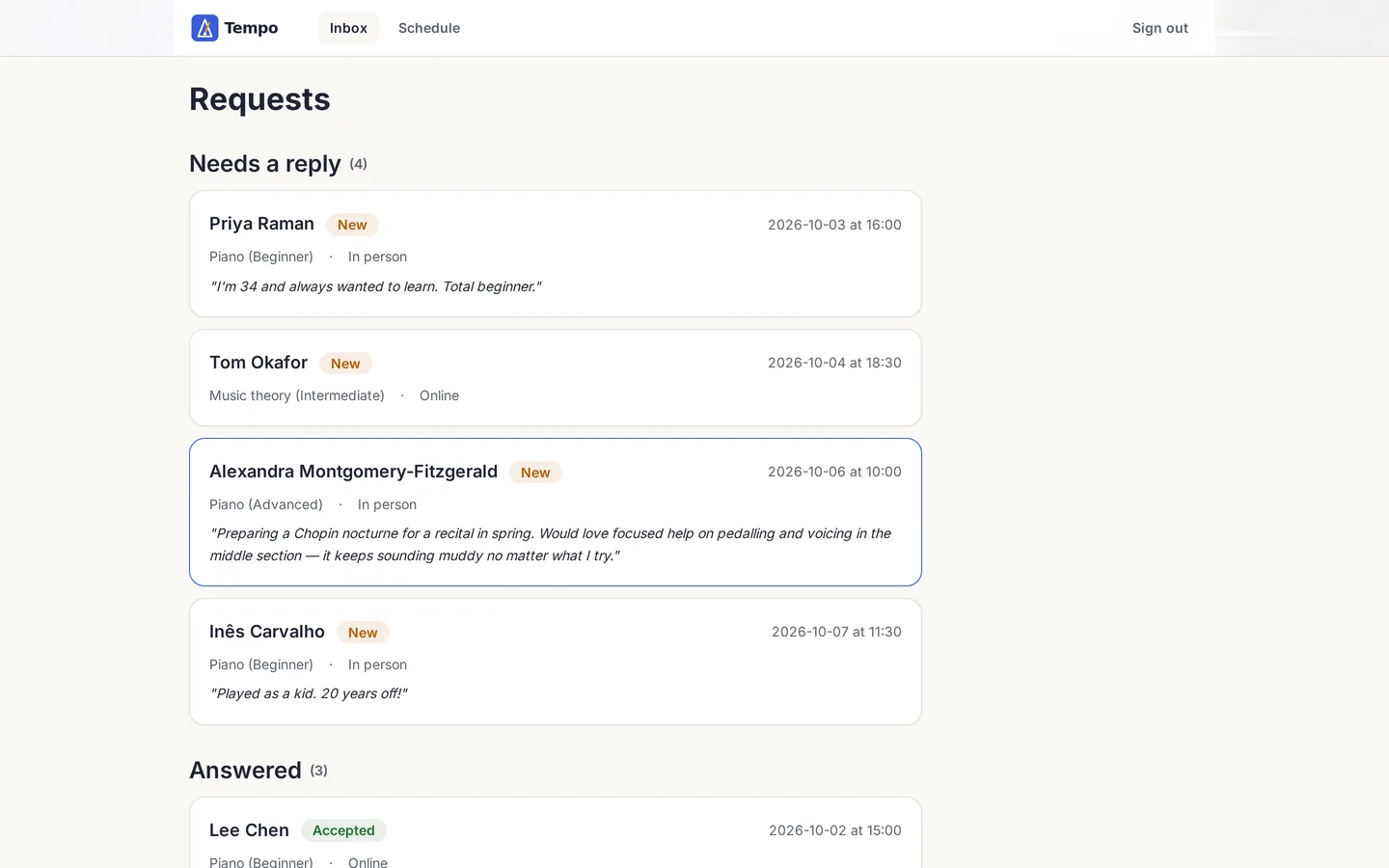Click the date 2026-10-04 at 18:30

click(x=834, y=363)
